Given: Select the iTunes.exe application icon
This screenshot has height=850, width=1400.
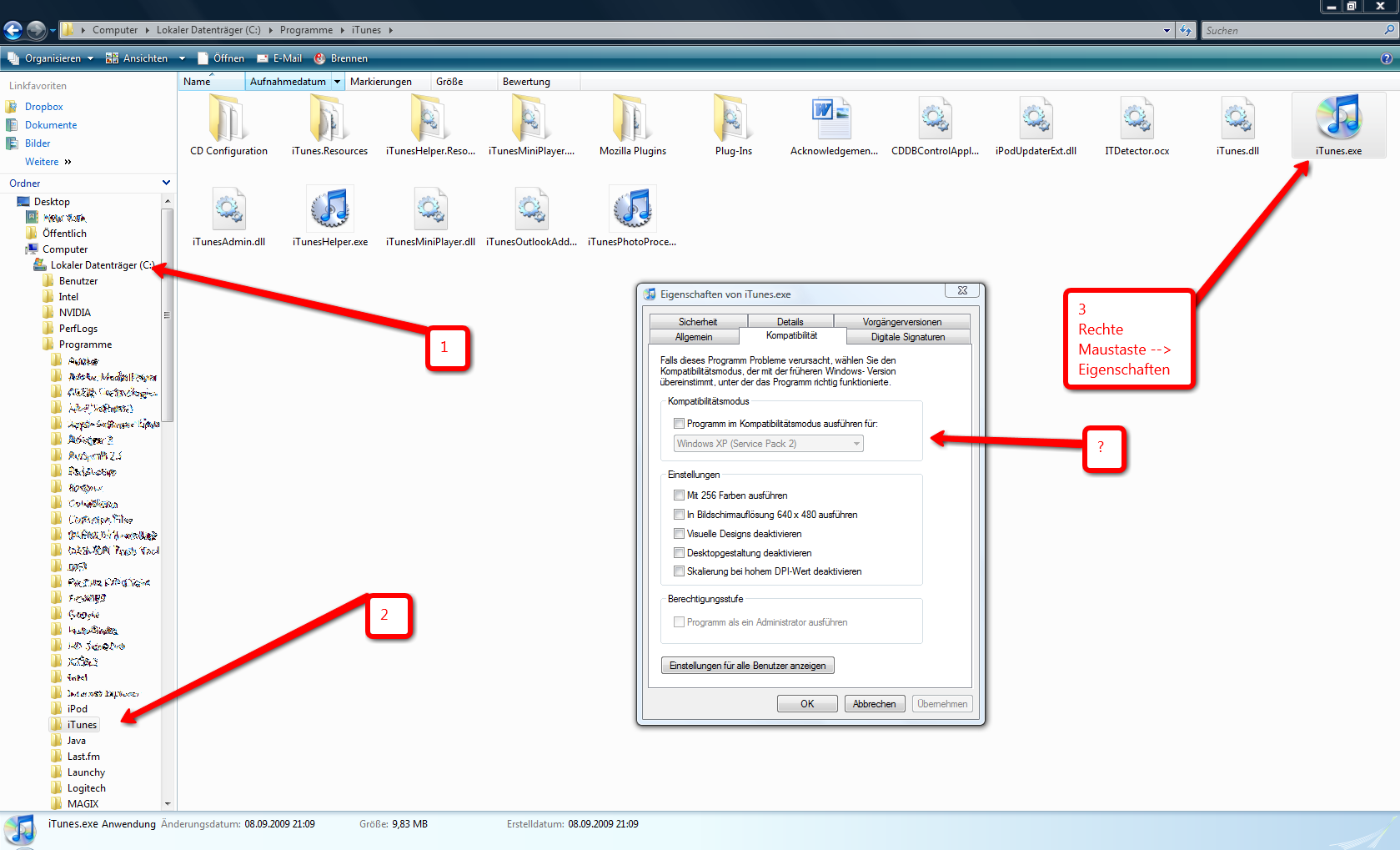Looking at the screenshot, I should [1338, 118].
